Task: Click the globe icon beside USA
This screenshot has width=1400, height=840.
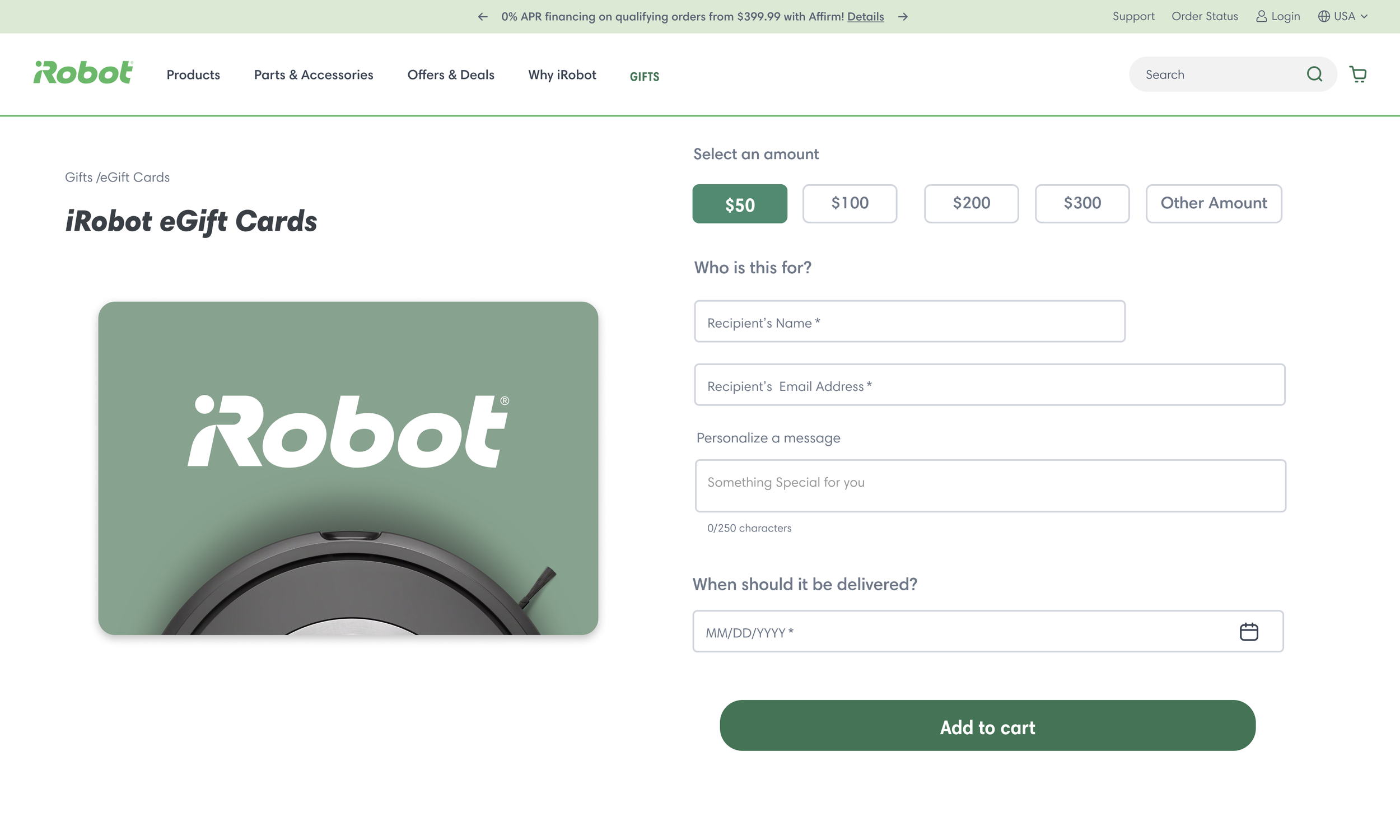Action: pyautogui.click(x=1324, y=16)
